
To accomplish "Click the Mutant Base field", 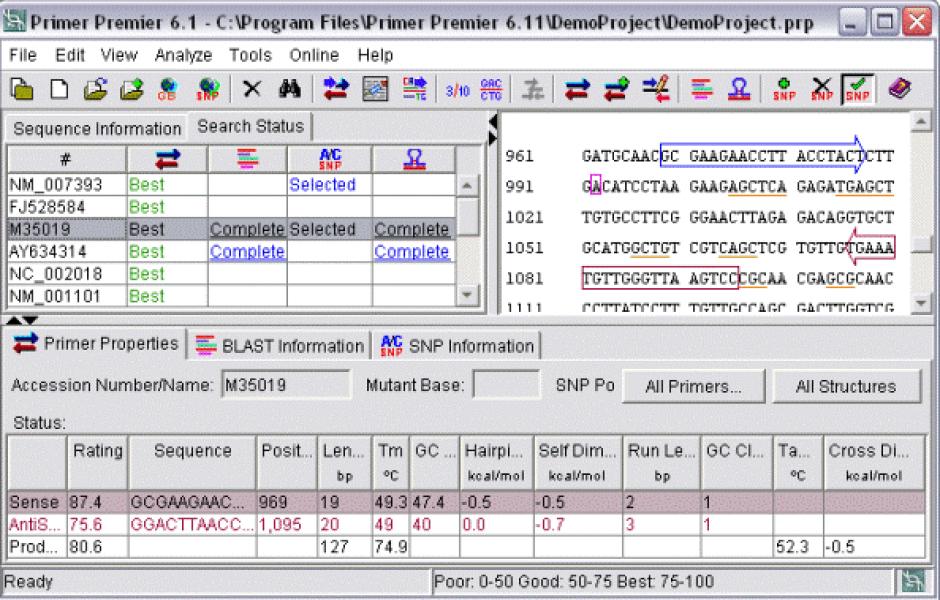I will pos(506,385).
